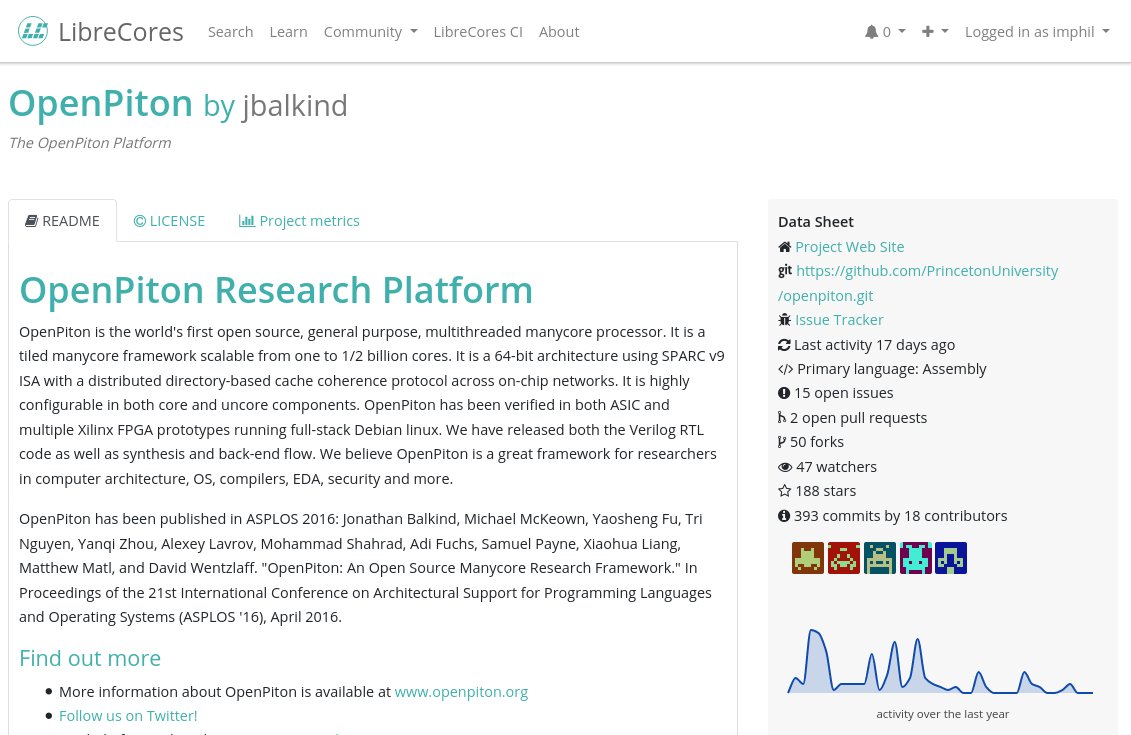
Task: Go to Search page
Action: (x=230, y=32)
